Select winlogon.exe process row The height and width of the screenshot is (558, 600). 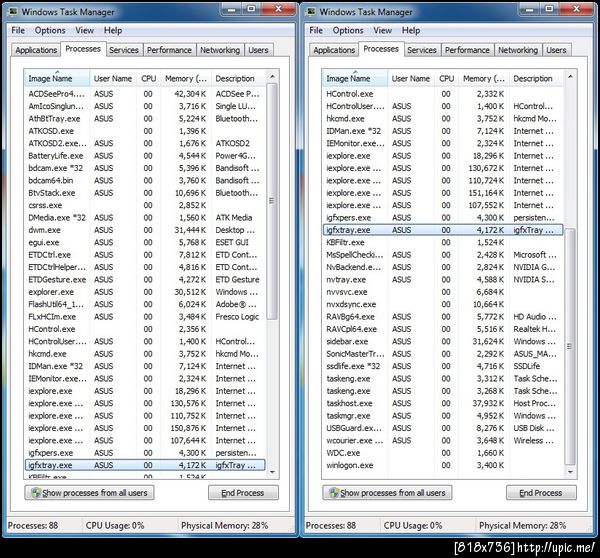click(x=443, y=465)
